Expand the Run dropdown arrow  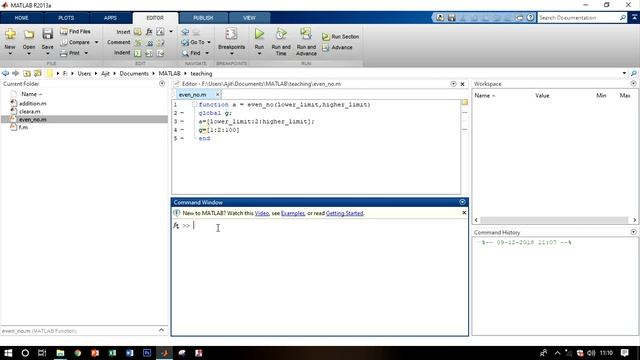(x=259, y=53)
